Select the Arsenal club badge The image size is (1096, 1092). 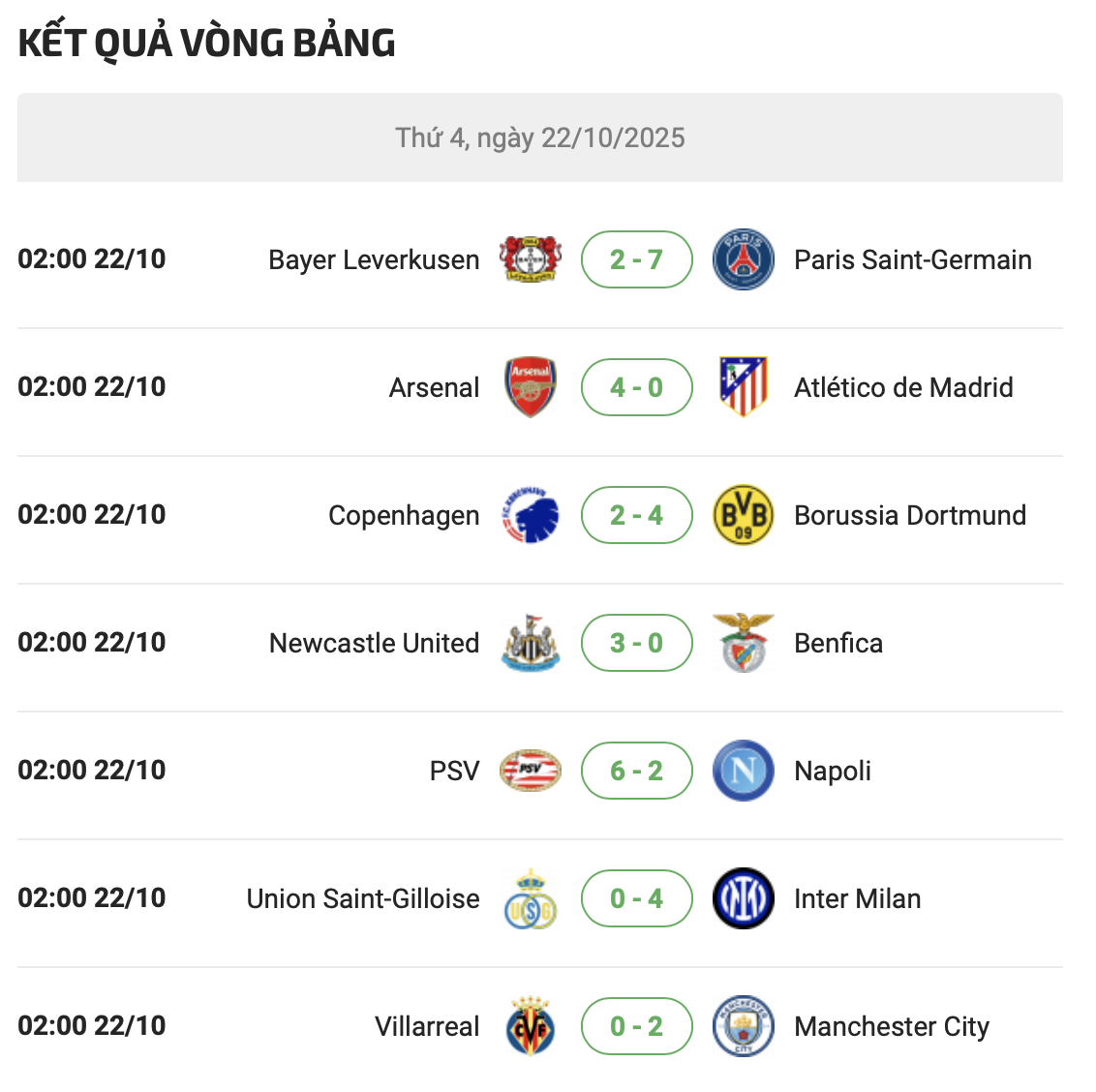pyautogui.click(x=530, y=387)
